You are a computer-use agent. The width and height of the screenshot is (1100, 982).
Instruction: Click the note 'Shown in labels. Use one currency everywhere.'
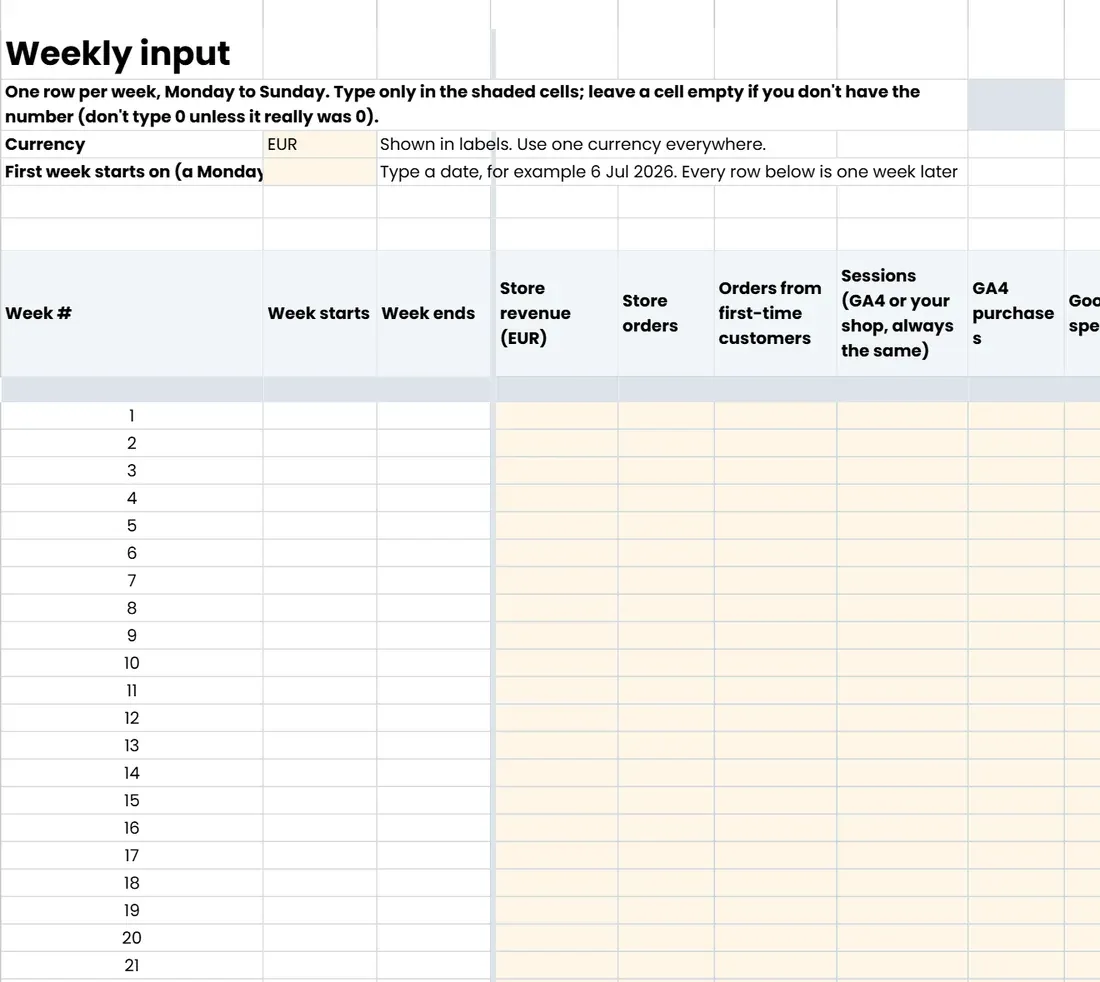(x=572, y=144)
